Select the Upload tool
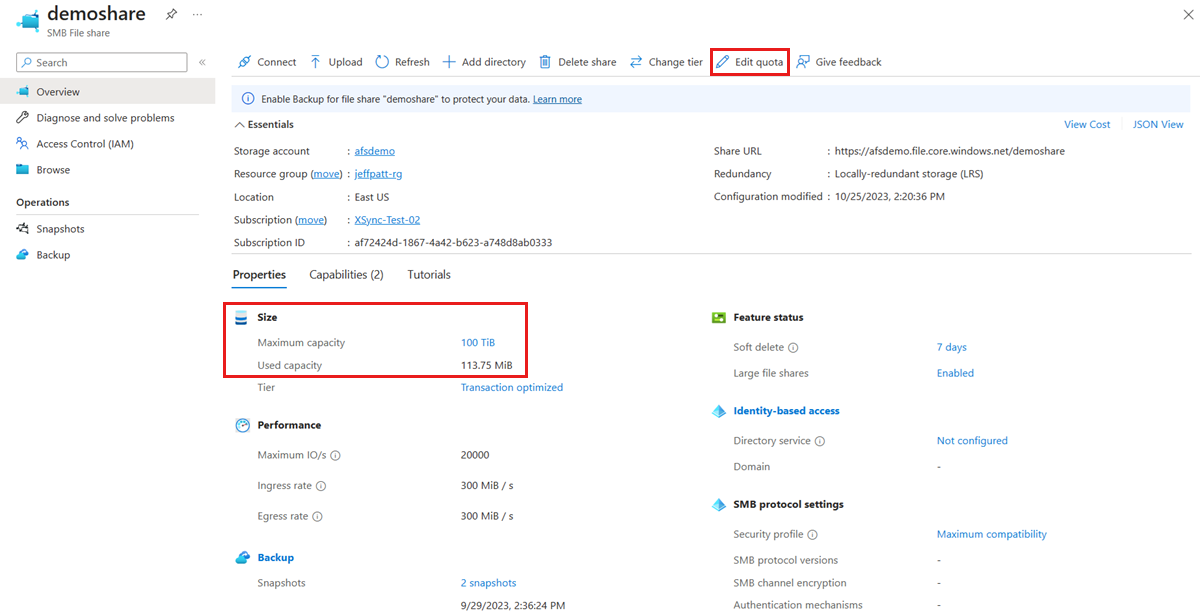The image size is (1200, 613). coord(336,61)
